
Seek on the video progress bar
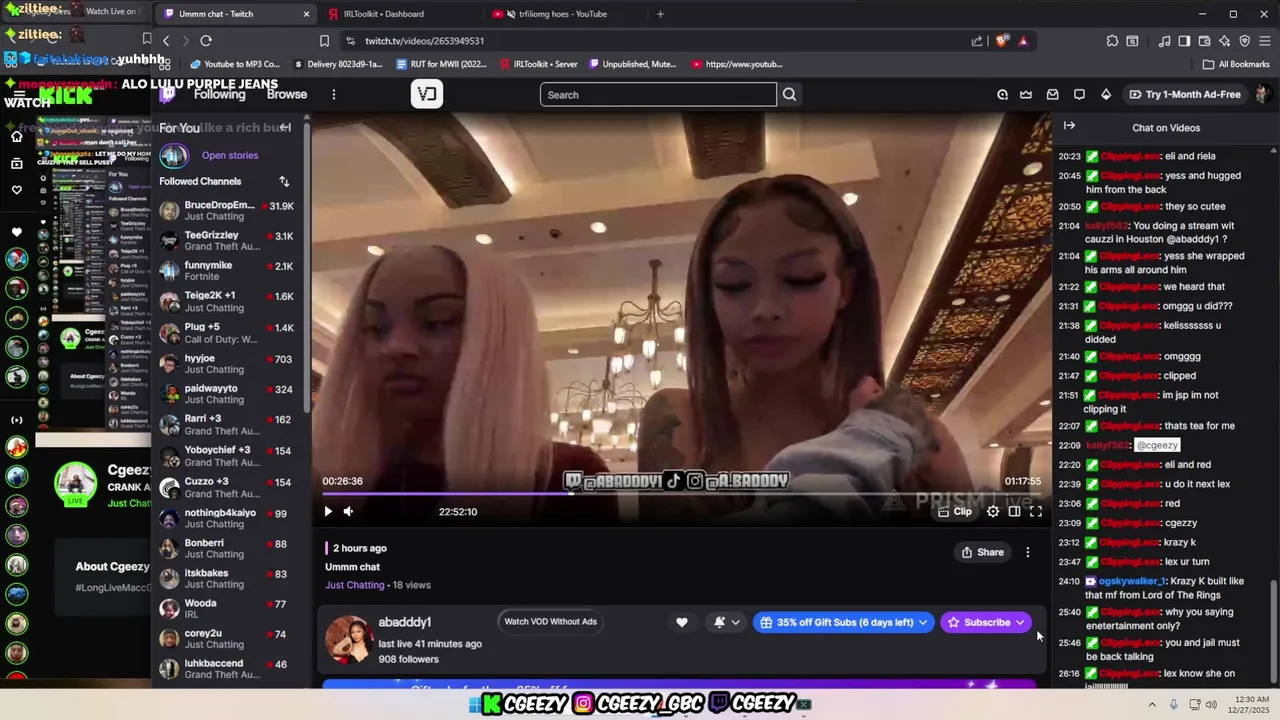click(681, 493)
